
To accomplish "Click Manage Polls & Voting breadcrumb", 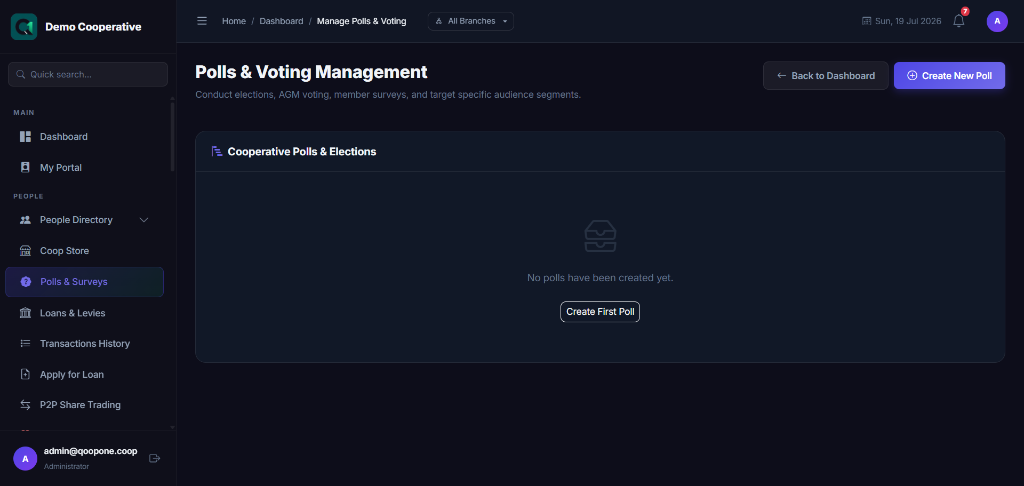I will point(362,21).
